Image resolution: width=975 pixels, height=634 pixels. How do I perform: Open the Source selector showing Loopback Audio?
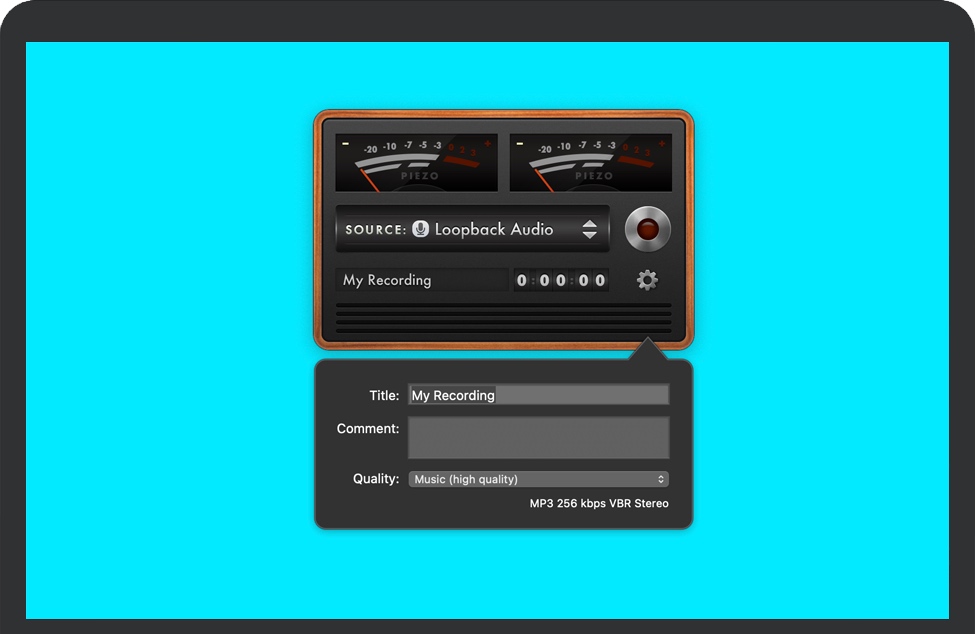coord(472,229)
